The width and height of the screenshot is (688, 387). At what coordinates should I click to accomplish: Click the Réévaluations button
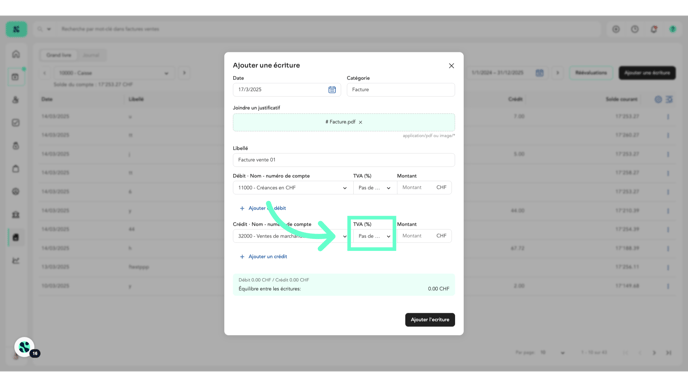point(591,73)
